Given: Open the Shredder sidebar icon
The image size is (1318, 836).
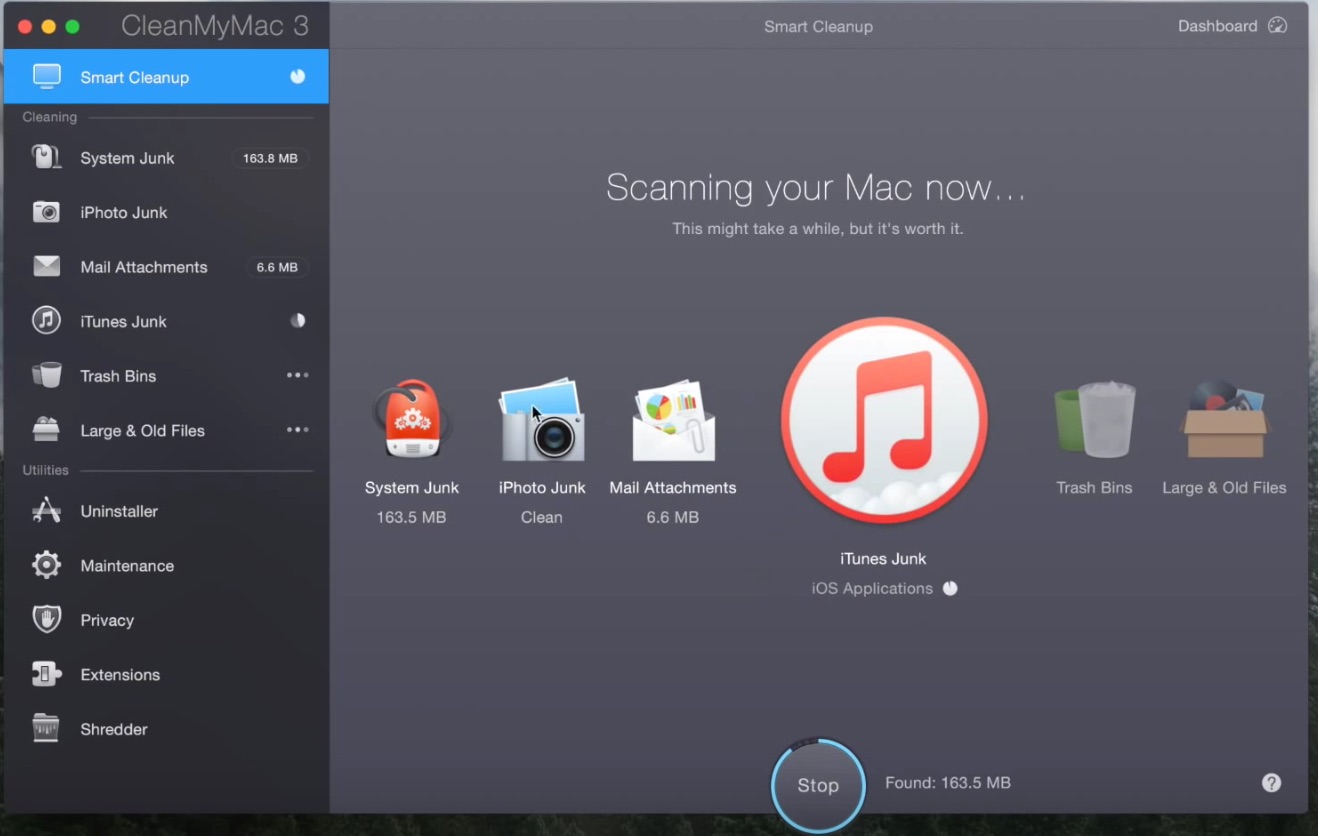Looking at the screenshot, I should point(46,729).
